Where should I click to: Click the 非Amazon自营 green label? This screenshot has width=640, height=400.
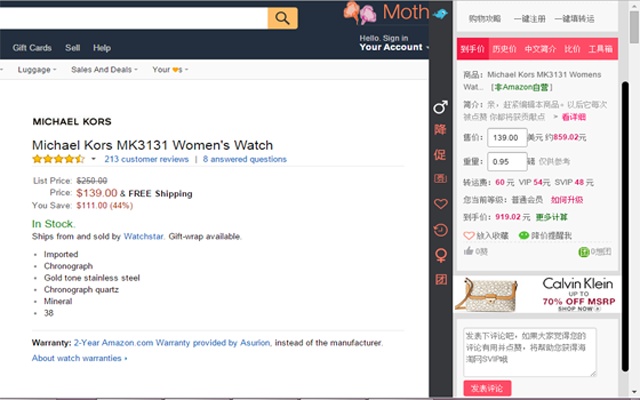point(522,87)
